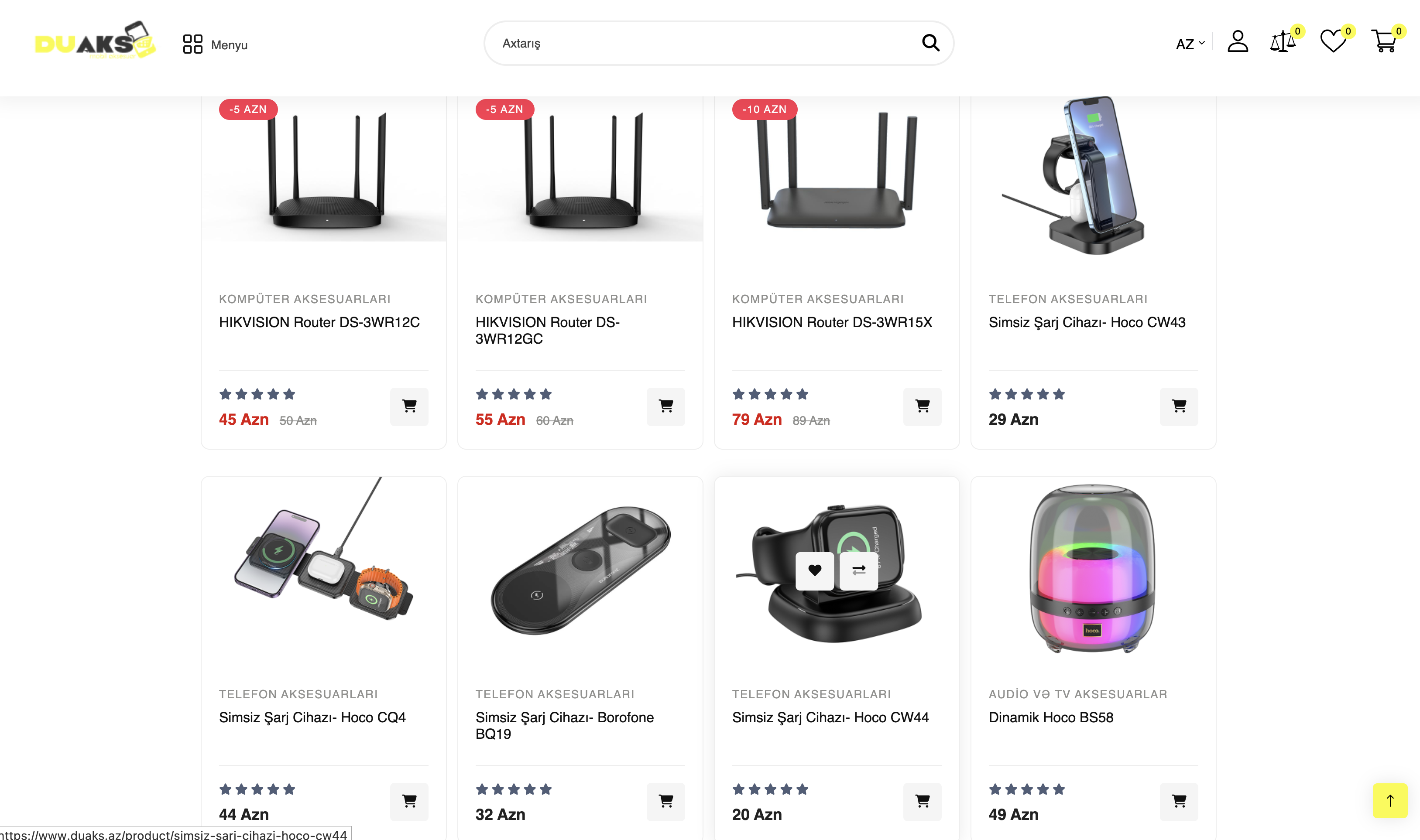Open the Menyu categories menu

coord(215,44)
